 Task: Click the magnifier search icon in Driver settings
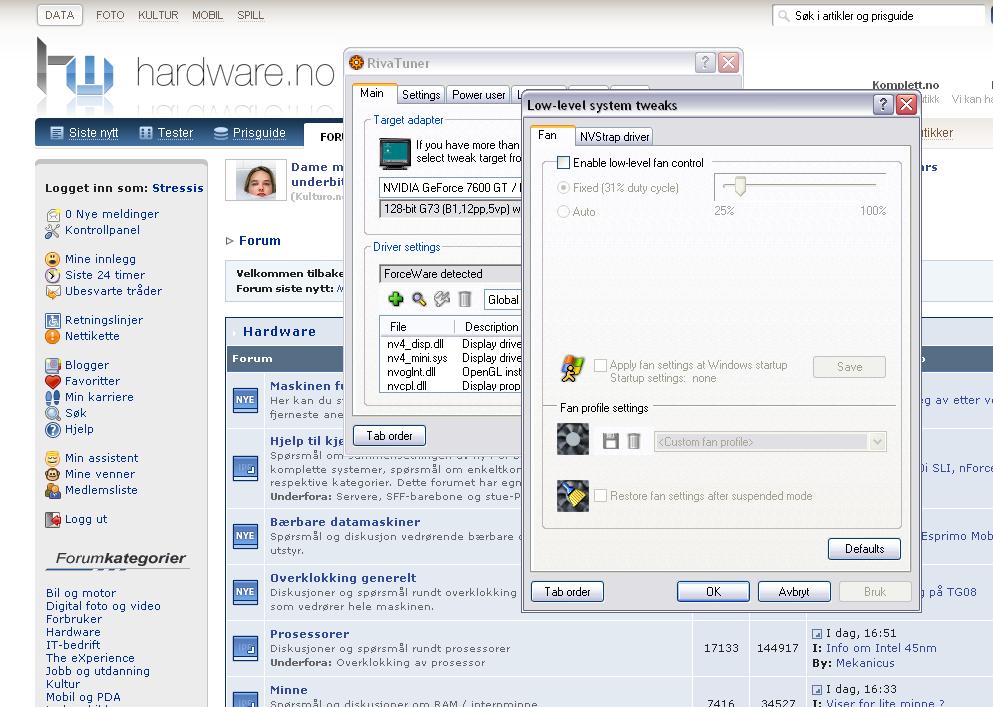tap(419, 299)
